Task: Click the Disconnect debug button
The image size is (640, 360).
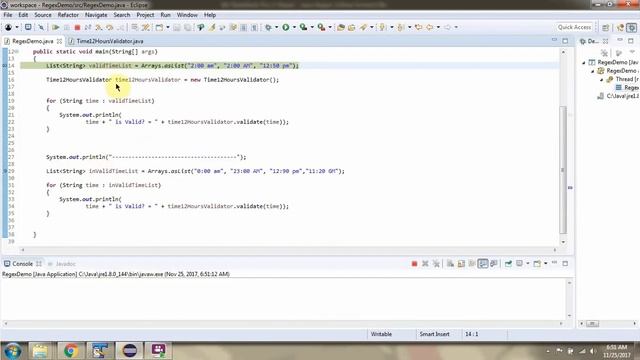Action: coord(88,27)
